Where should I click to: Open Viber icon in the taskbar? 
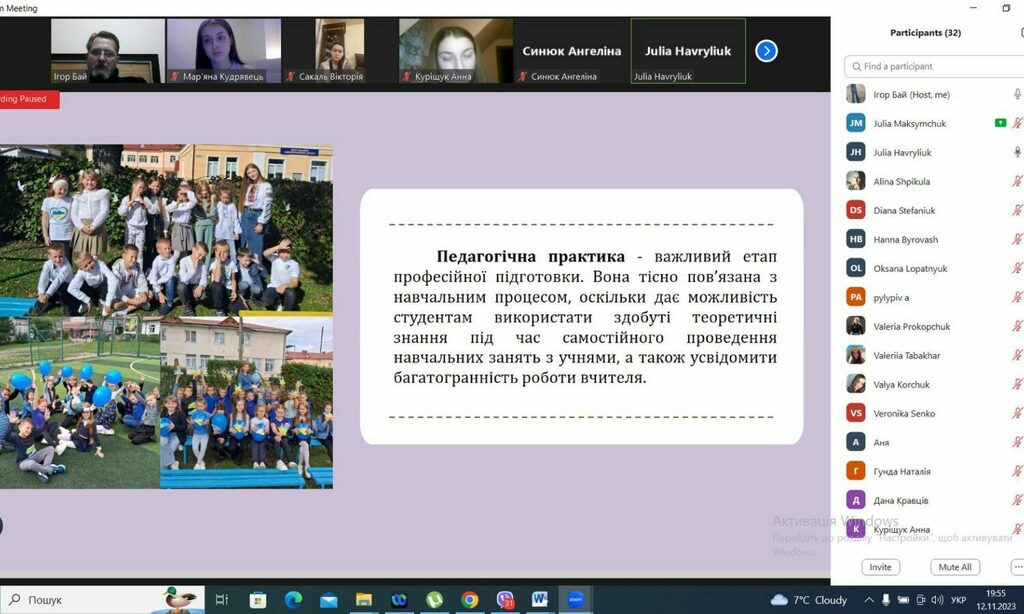point(505,600)
